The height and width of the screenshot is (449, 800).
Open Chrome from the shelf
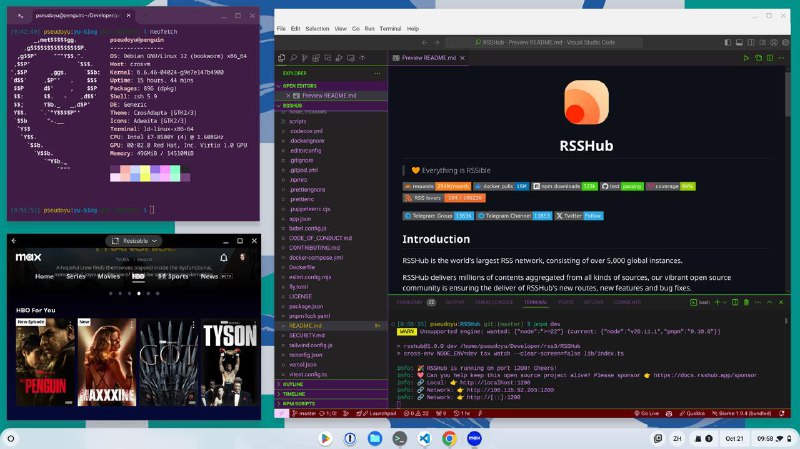[x=449, y=438]
